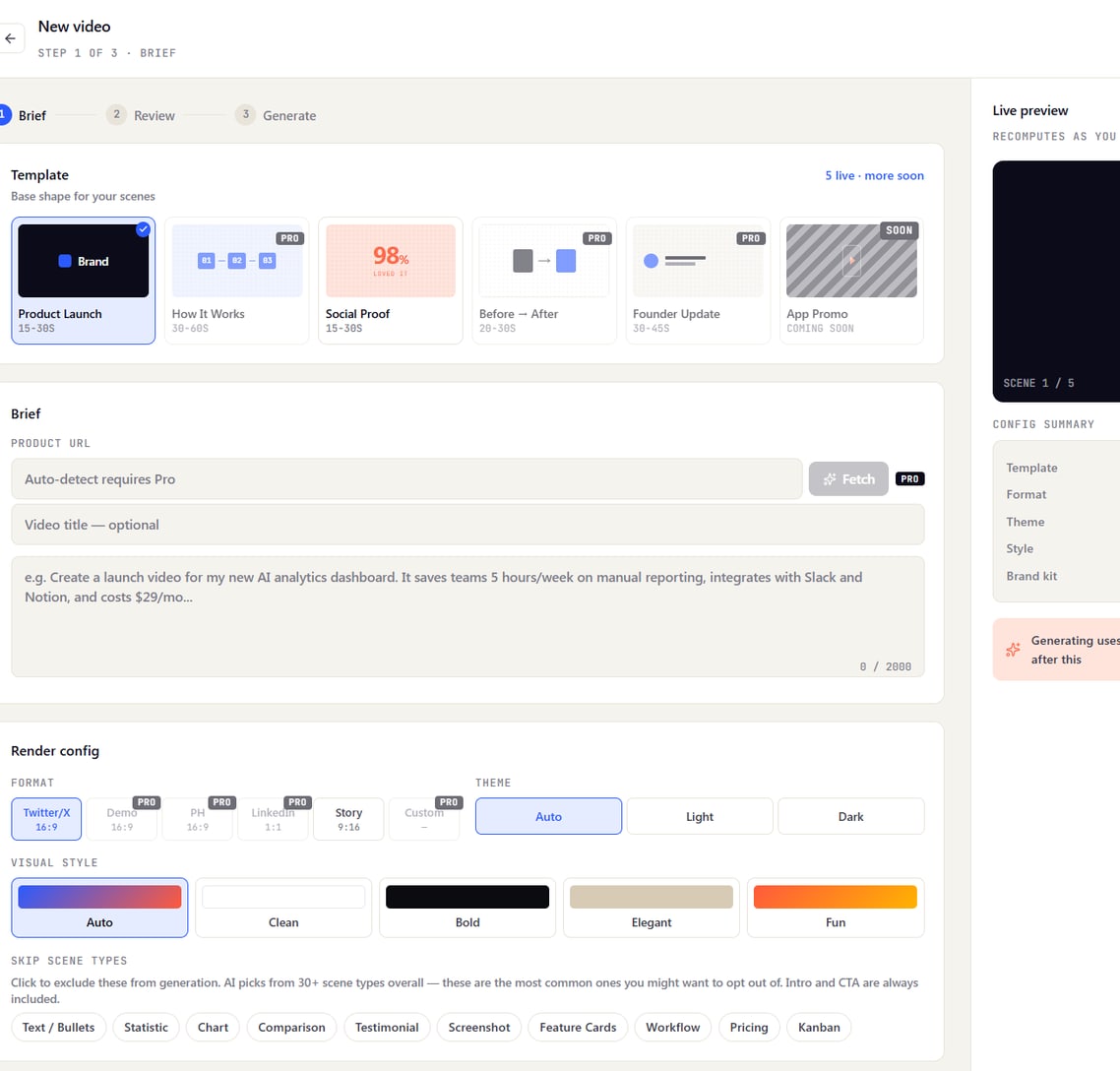Choose the How It Works template
The width and height of the screenshot is (1120, 1071).
click(236, 281)
